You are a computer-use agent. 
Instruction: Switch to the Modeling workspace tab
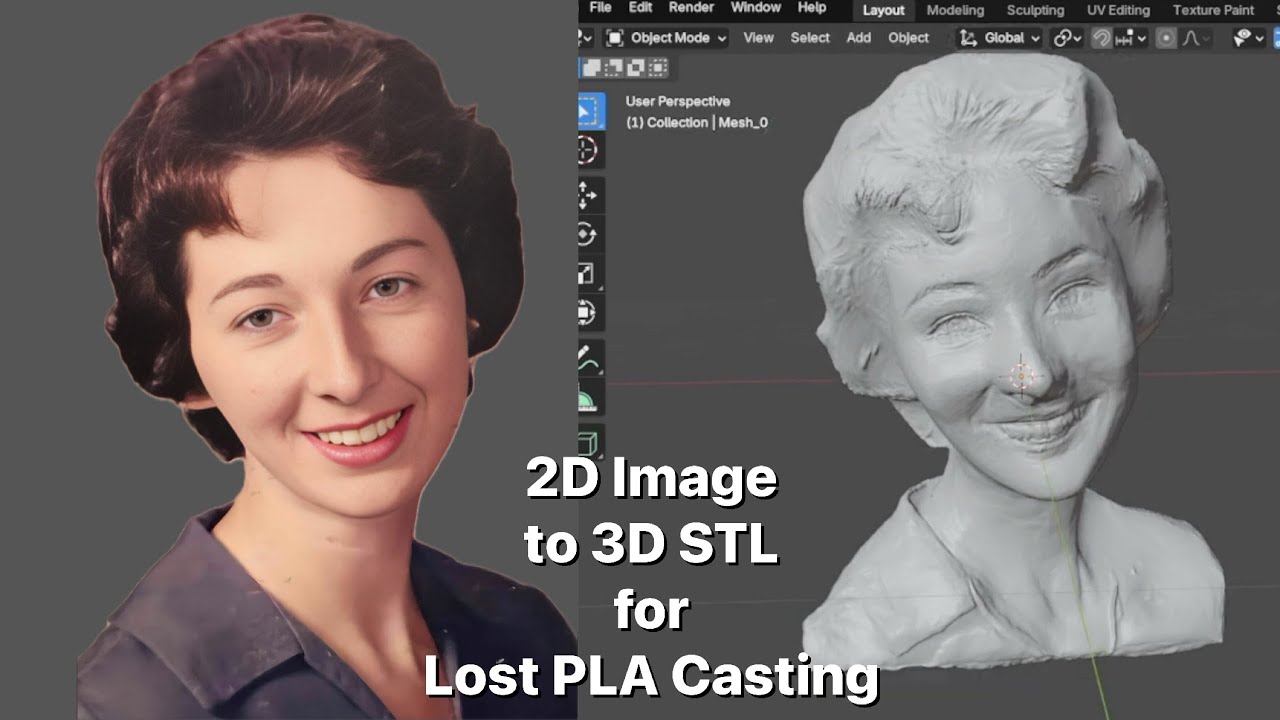tap(955, 10)
